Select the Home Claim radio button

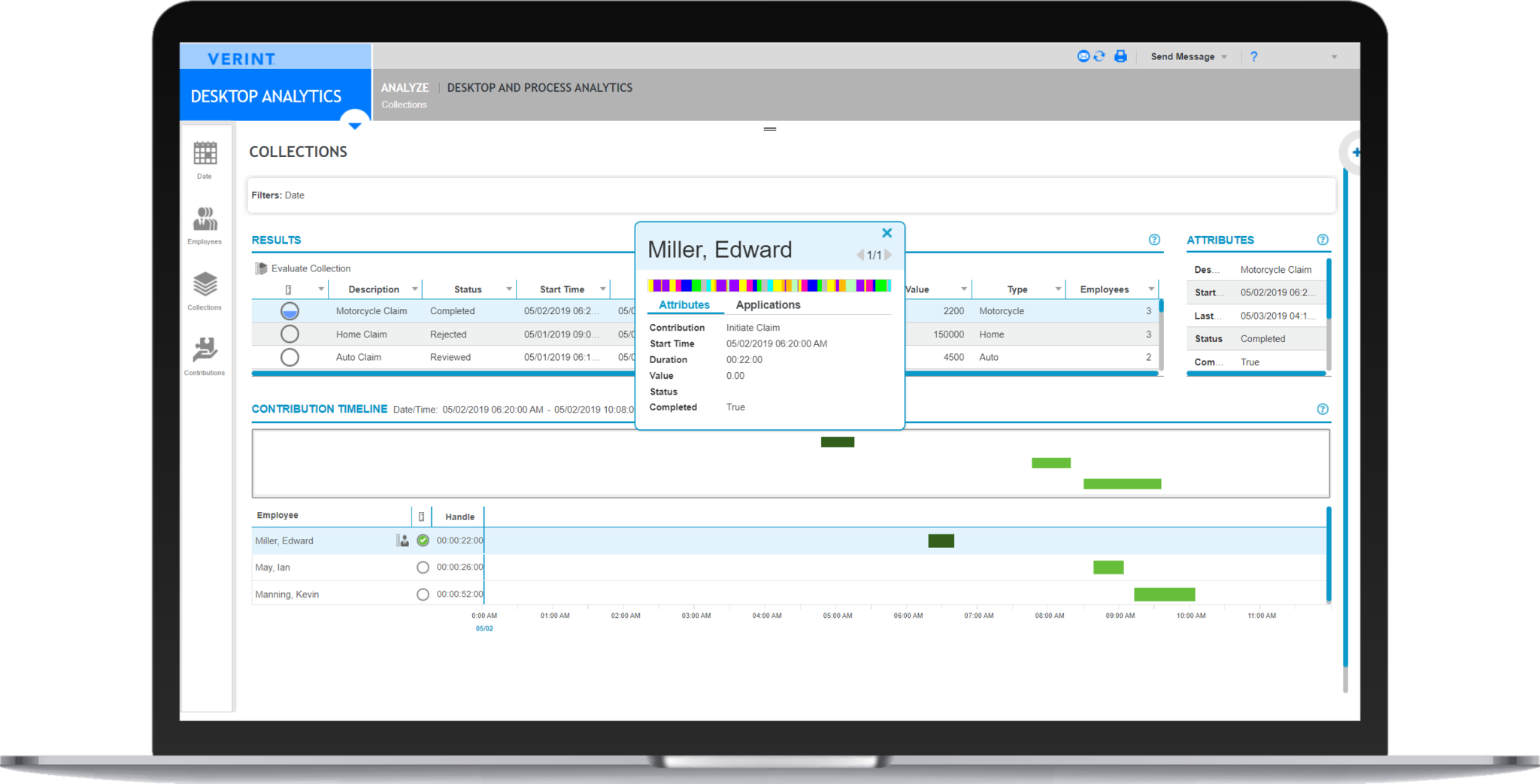click(290, 334)
